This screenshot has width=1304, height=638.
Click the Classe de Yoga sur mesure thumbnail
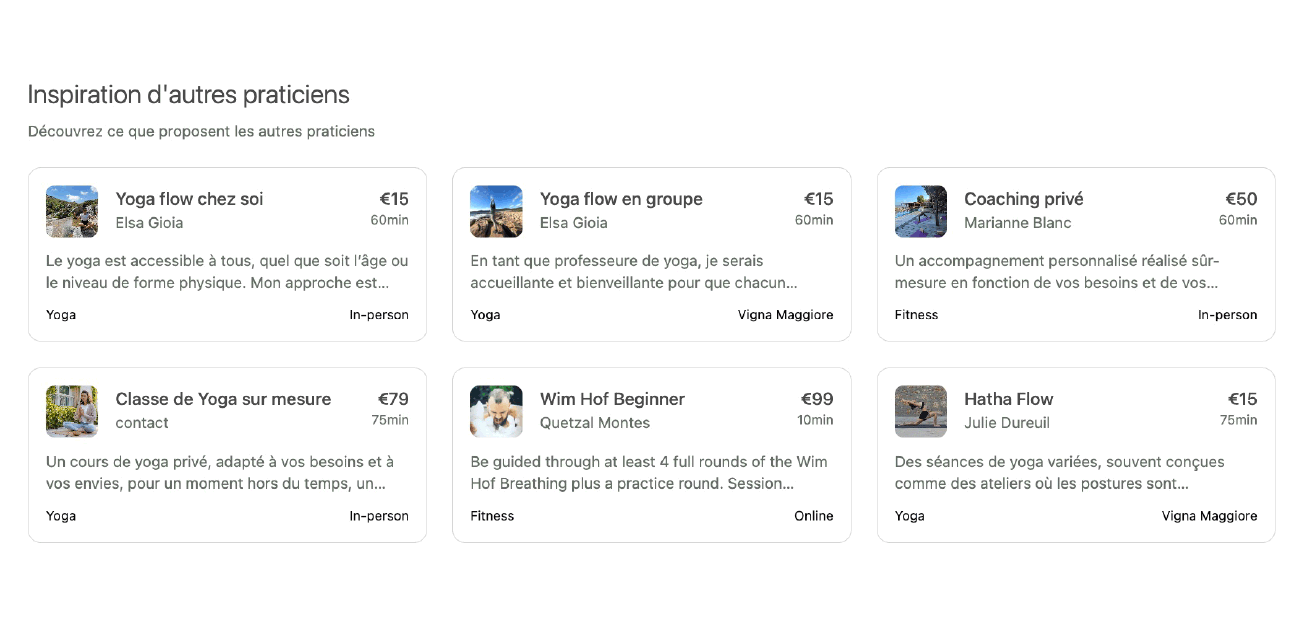click(72, 411)
